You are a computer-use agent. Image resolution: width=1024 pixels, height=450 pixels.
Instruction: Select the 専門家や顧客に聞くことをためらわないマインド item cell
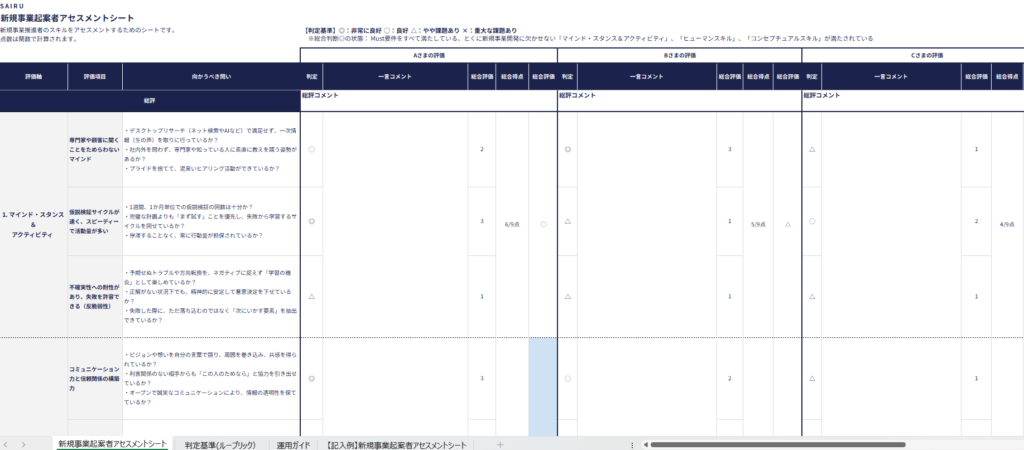coord(95,150)
